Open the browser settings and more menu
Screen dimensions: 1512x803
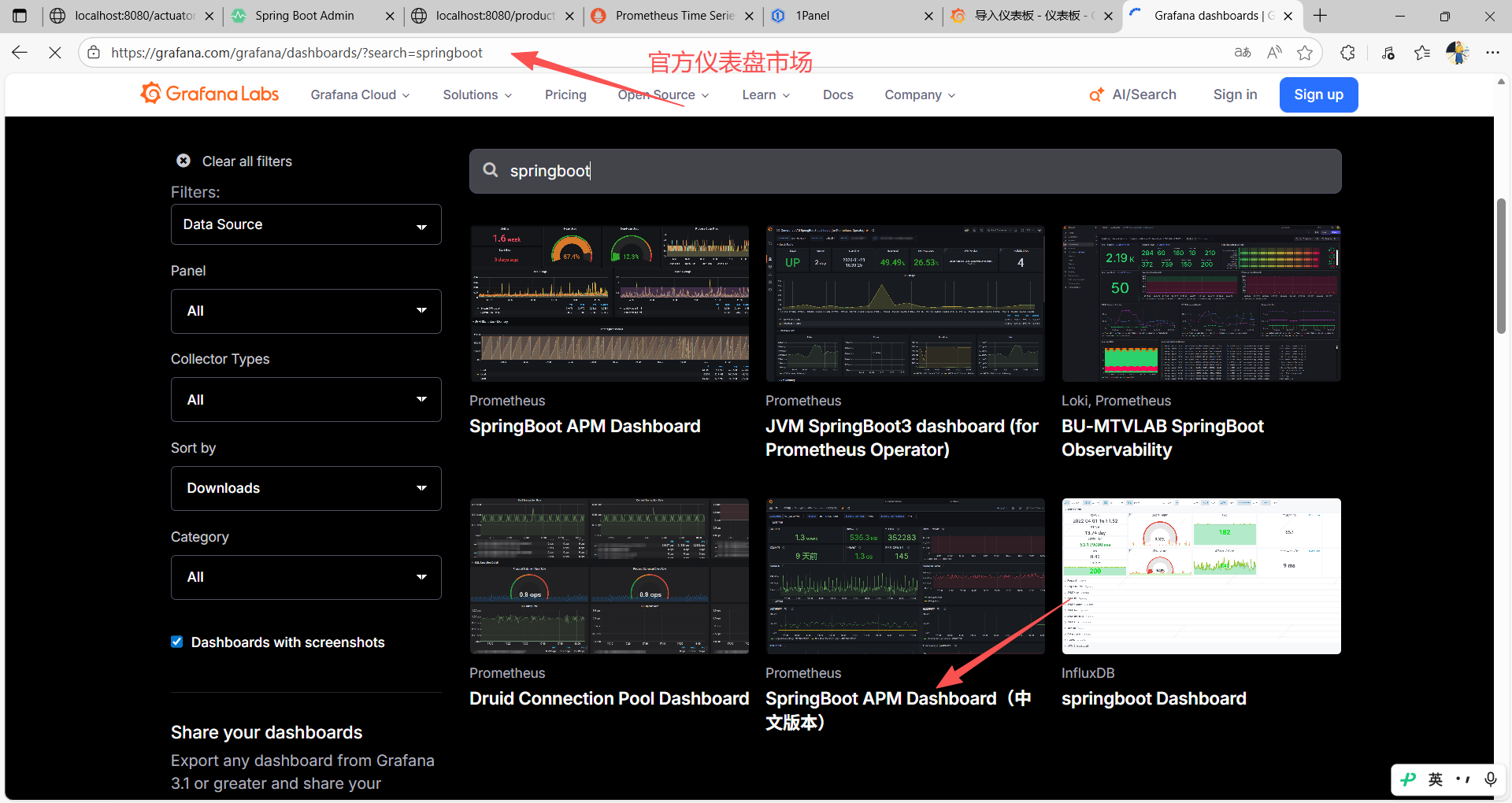[x=1492, y=53]
